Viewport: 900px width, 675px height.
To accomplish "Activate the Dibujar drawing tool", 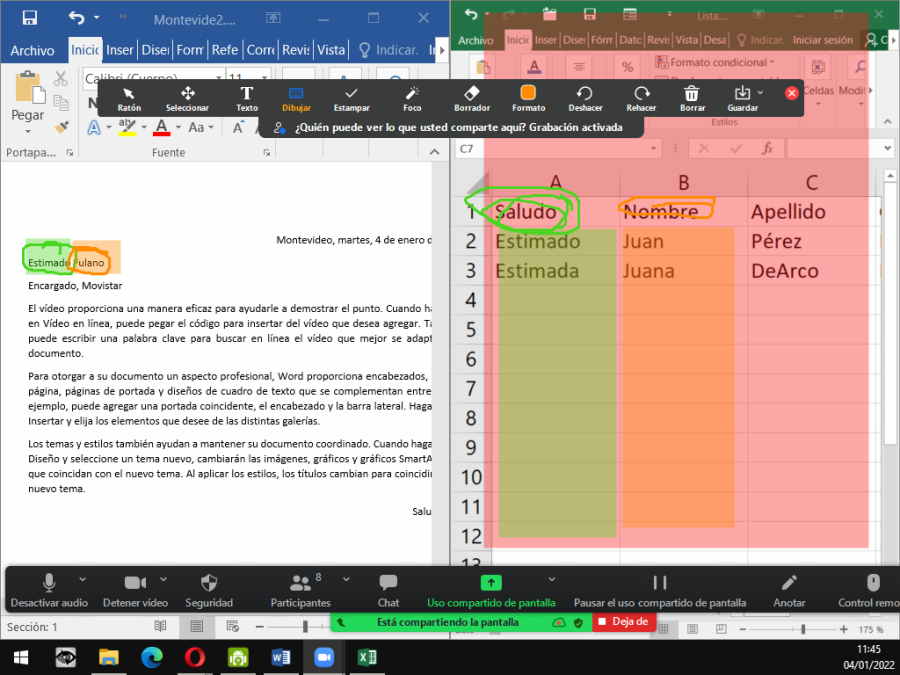I will tap(296, 99).
